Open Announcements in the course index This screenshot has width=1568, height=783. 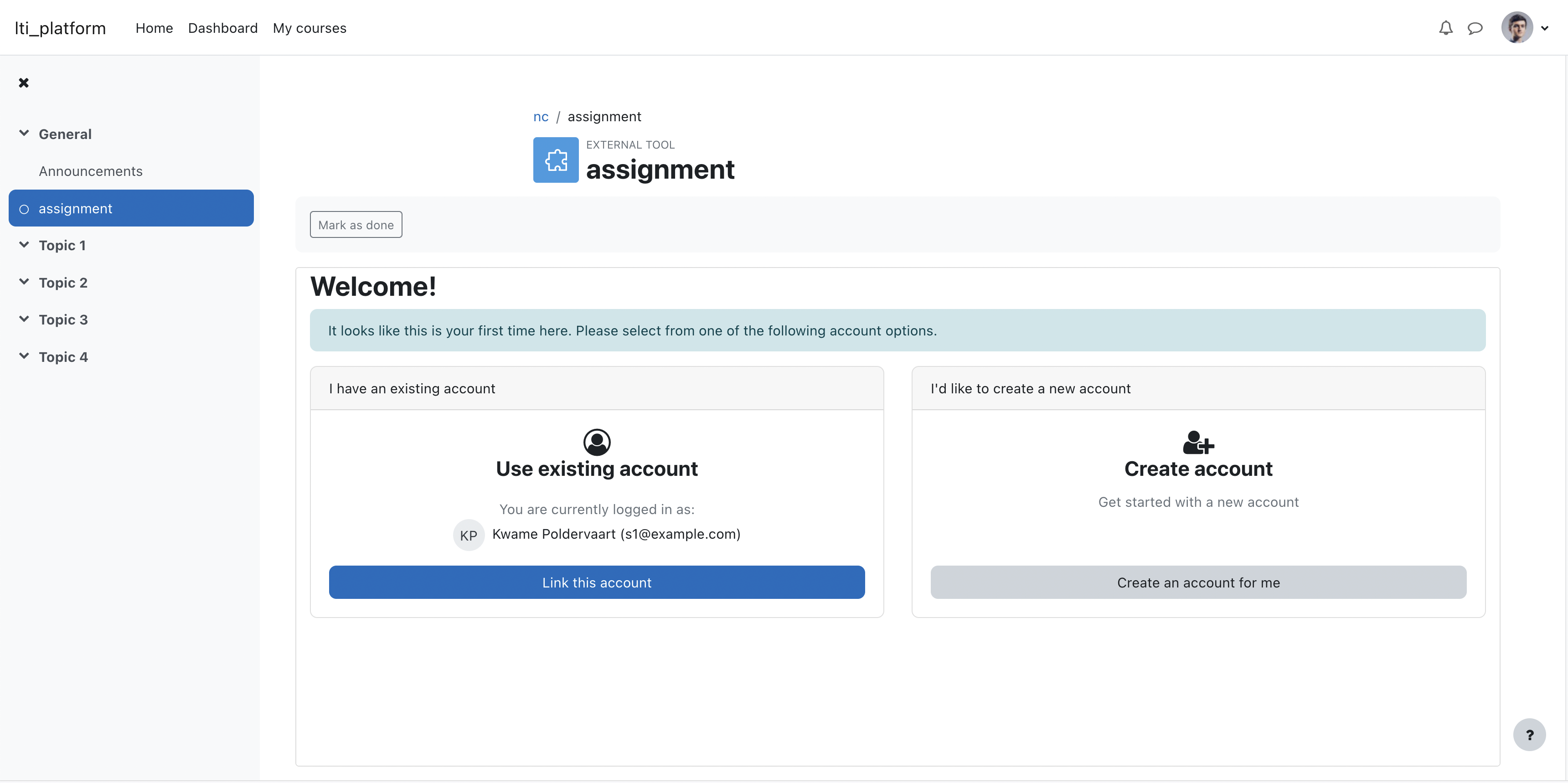click(x=91, y=171)
